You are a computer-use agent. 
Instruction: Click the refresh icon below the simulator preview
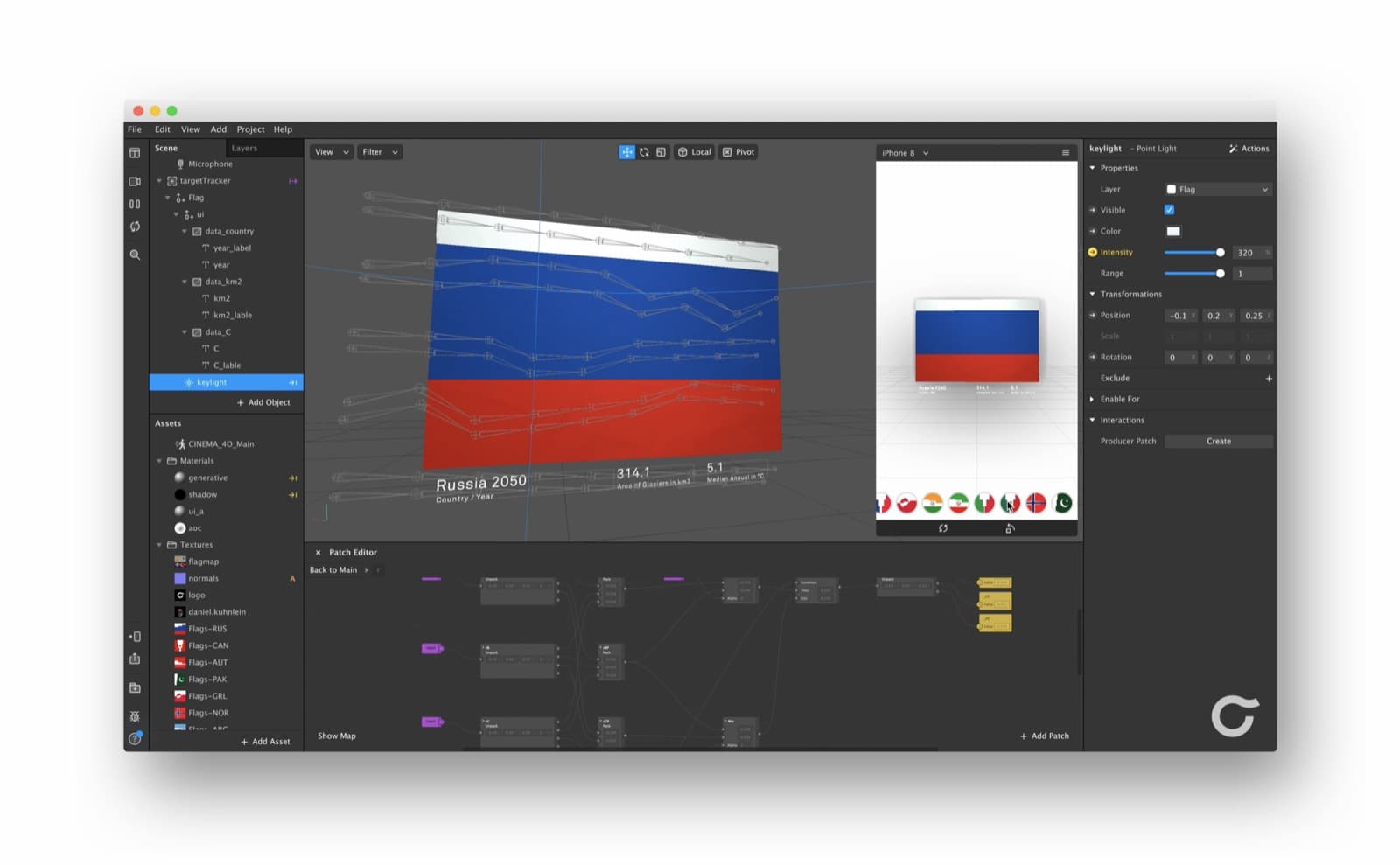coord(943,528)
